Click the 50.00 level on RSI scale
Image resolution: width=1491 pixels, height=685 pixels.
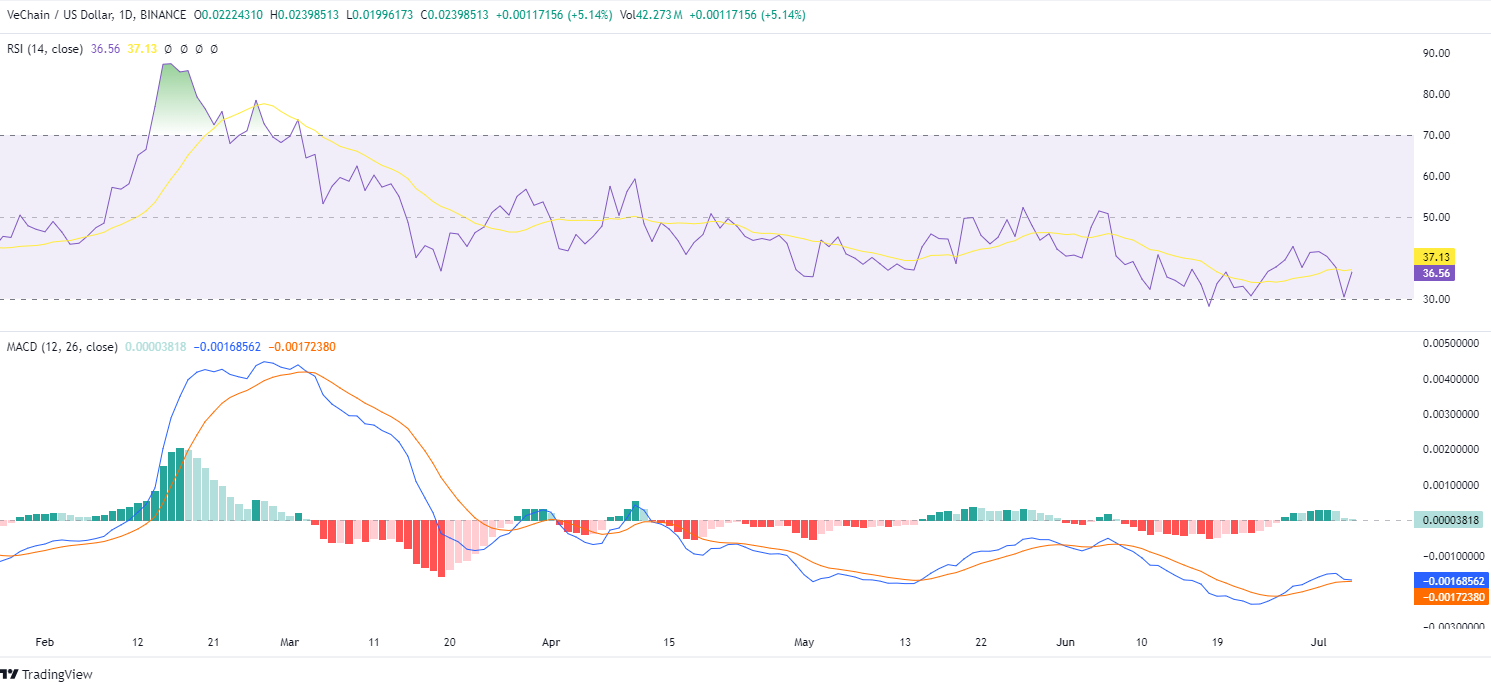1435,217
